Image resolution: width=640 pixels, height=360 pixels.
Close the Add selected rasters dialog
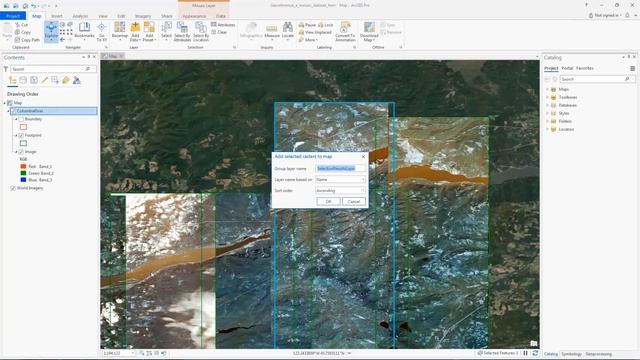[363, 156]
